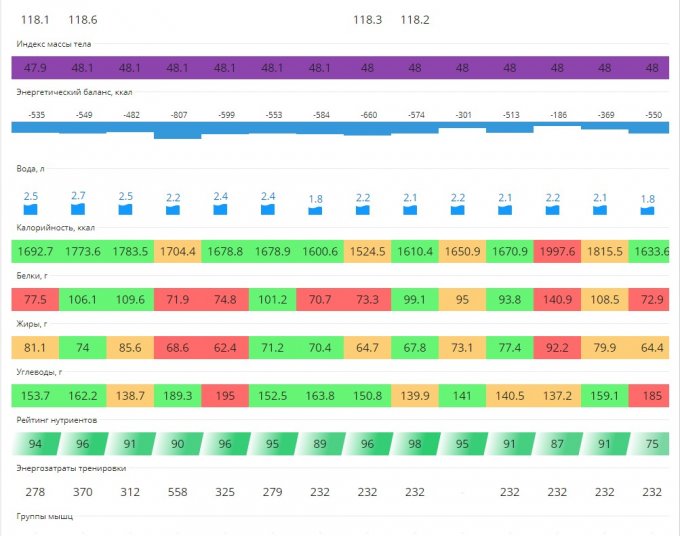Click the energy balance bar labeled -301
This screenshot has height=536, width=680.
click(463, 126)
